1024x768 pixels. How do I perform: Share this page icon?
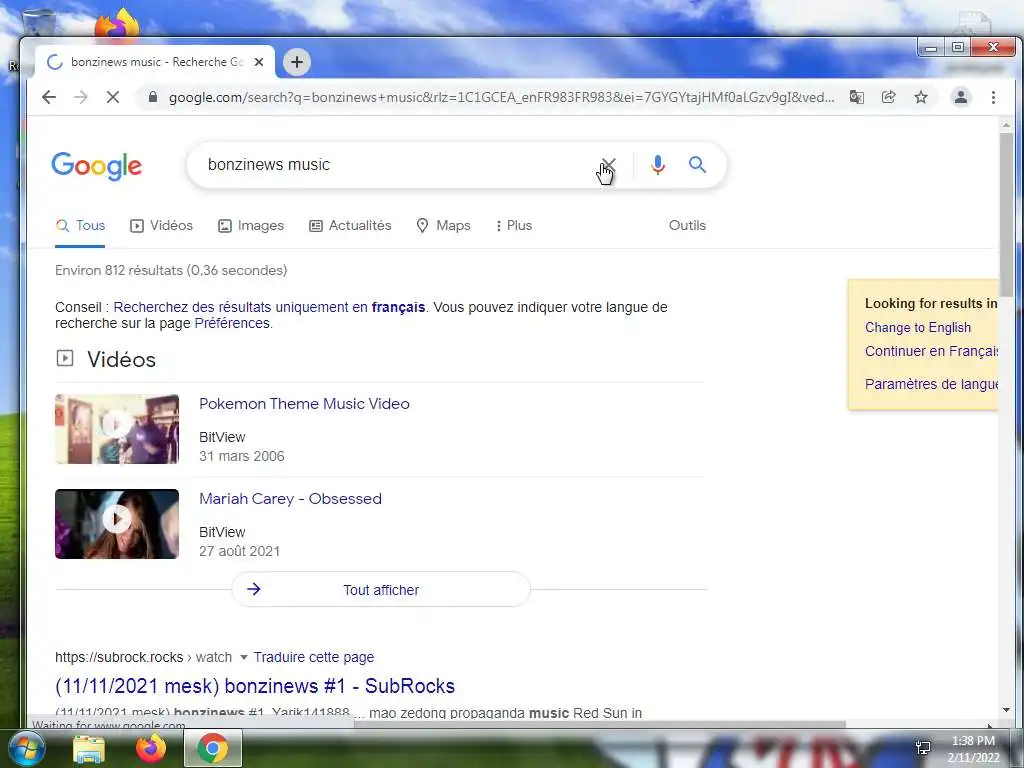pyautogui.click(x=888, y=97)
